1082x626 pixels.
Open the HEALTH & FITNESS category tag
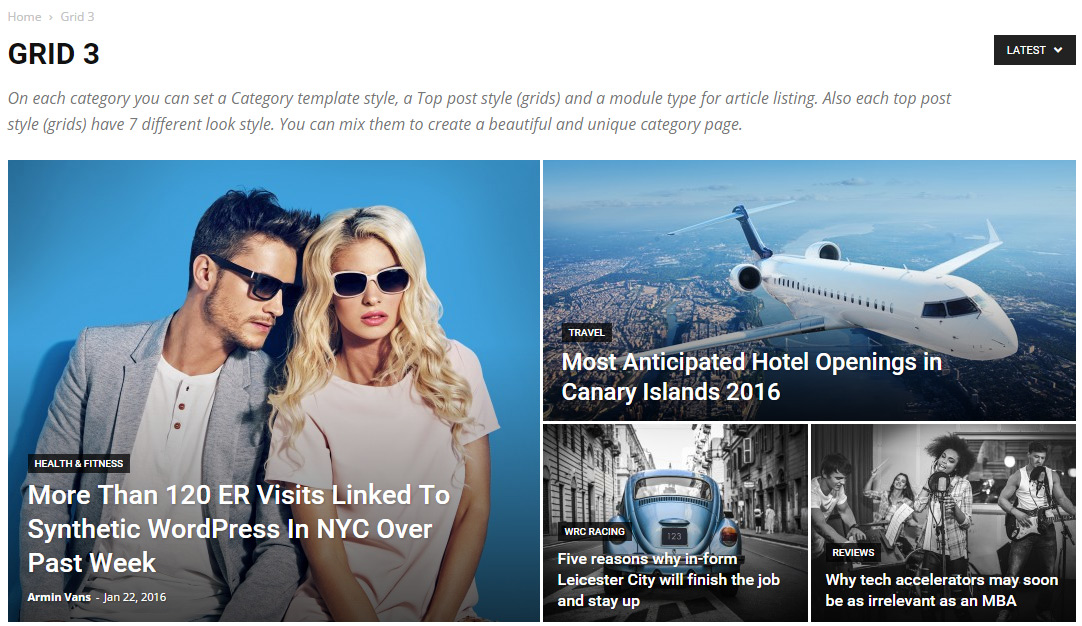tap(79, 464)
